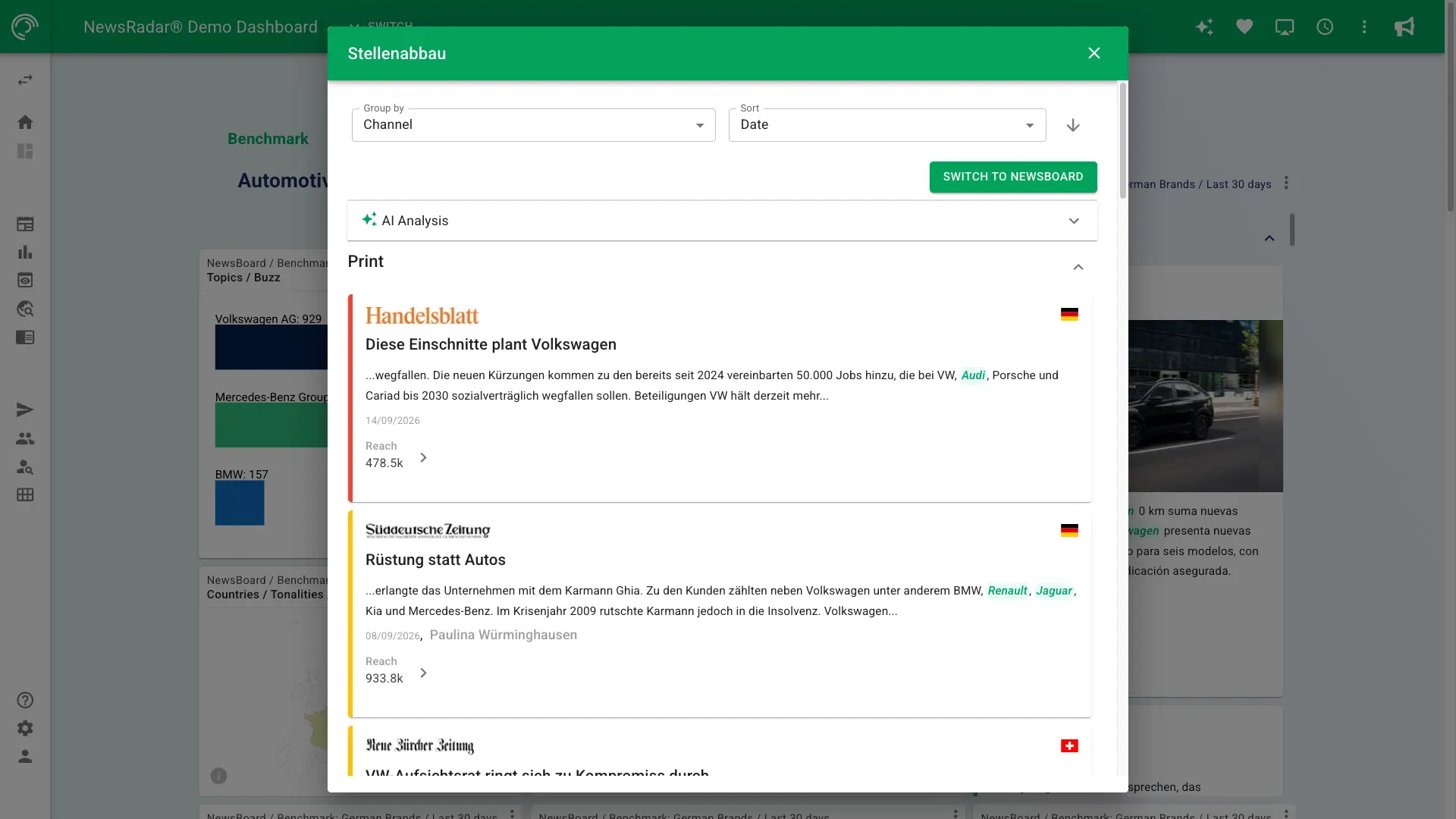Open the Group by Channel dropdown
The width and height of the screenshot is (1456, 819).
pyautogui.click(x=533, y=125)
